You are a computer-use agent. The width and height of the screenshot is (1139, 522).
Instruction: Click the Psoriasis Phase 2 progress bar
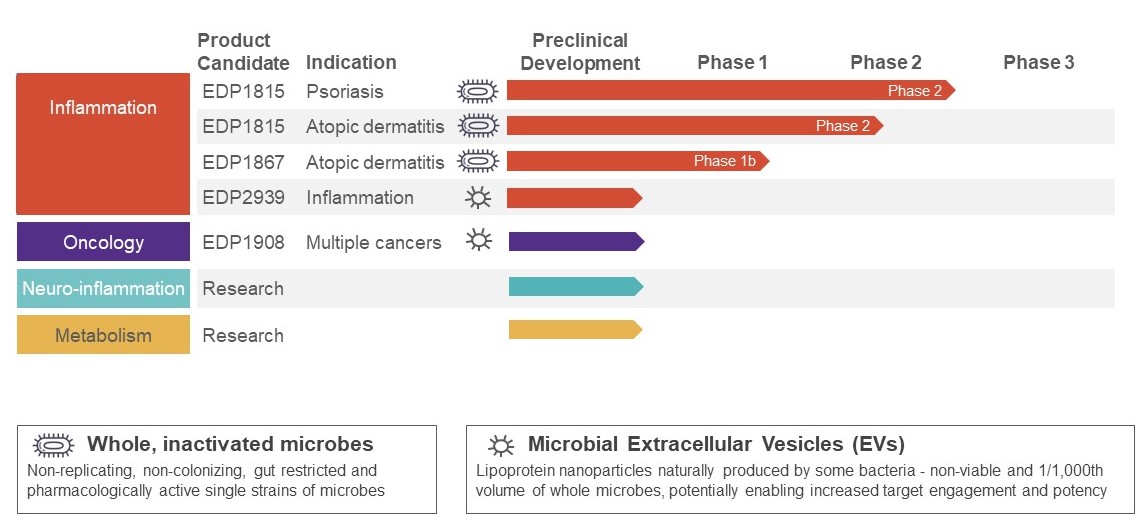(730, 91)
